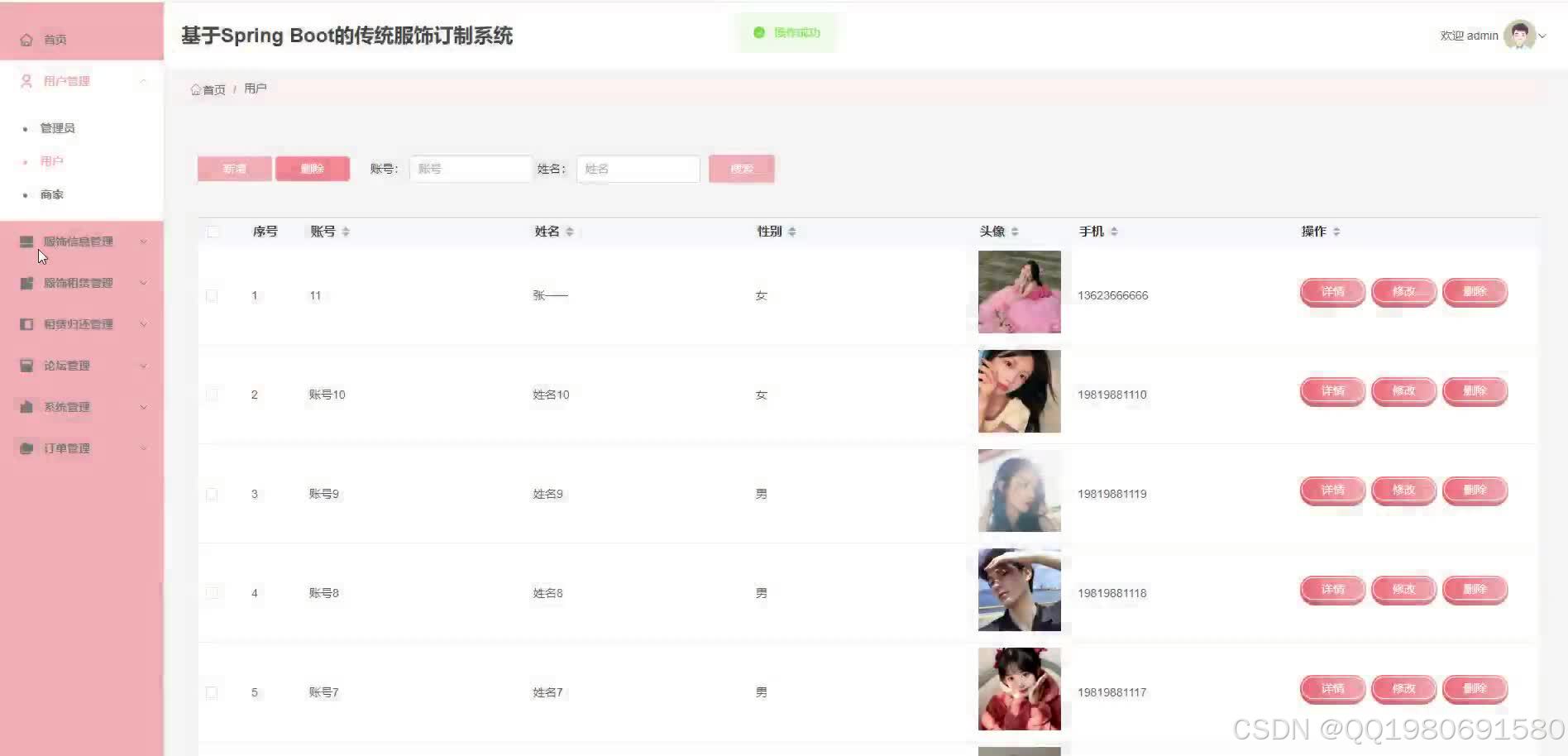Open avatar thumbnail of user 账号8
The image size is (1568, 756).
click(x=1019, y=590)
